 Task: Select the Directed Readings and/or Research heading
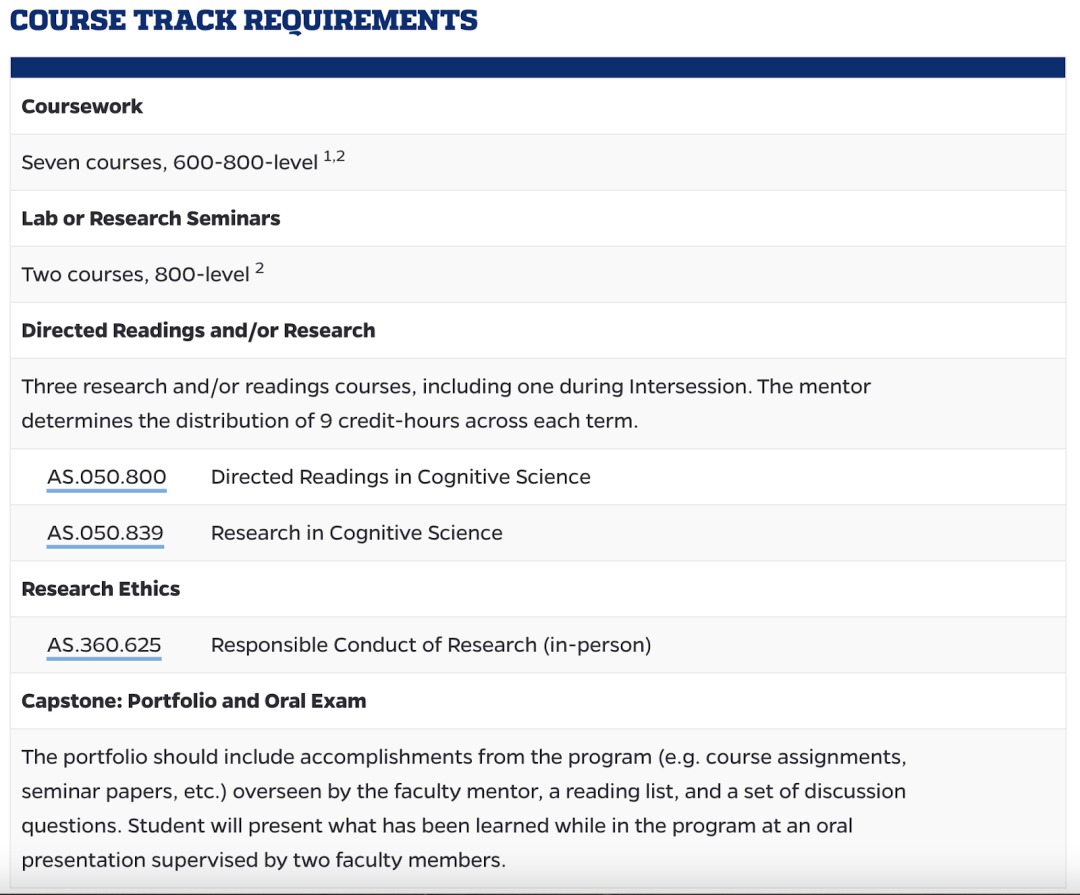198,331
